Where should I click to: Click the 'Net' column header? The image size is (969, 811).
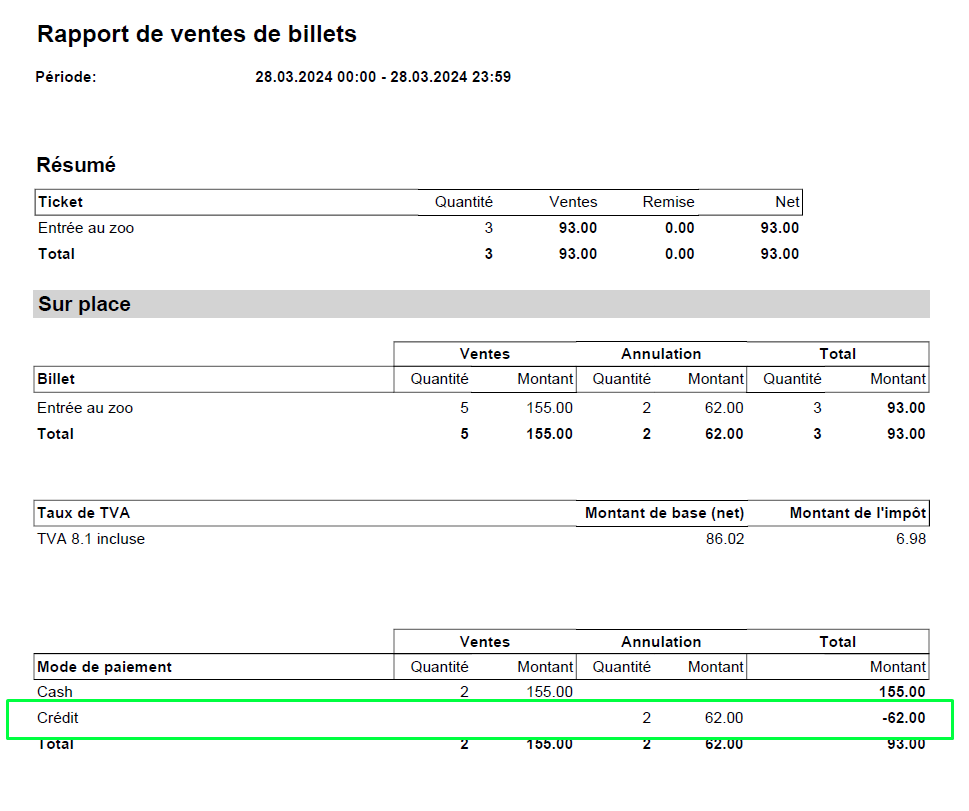(787, 202)
